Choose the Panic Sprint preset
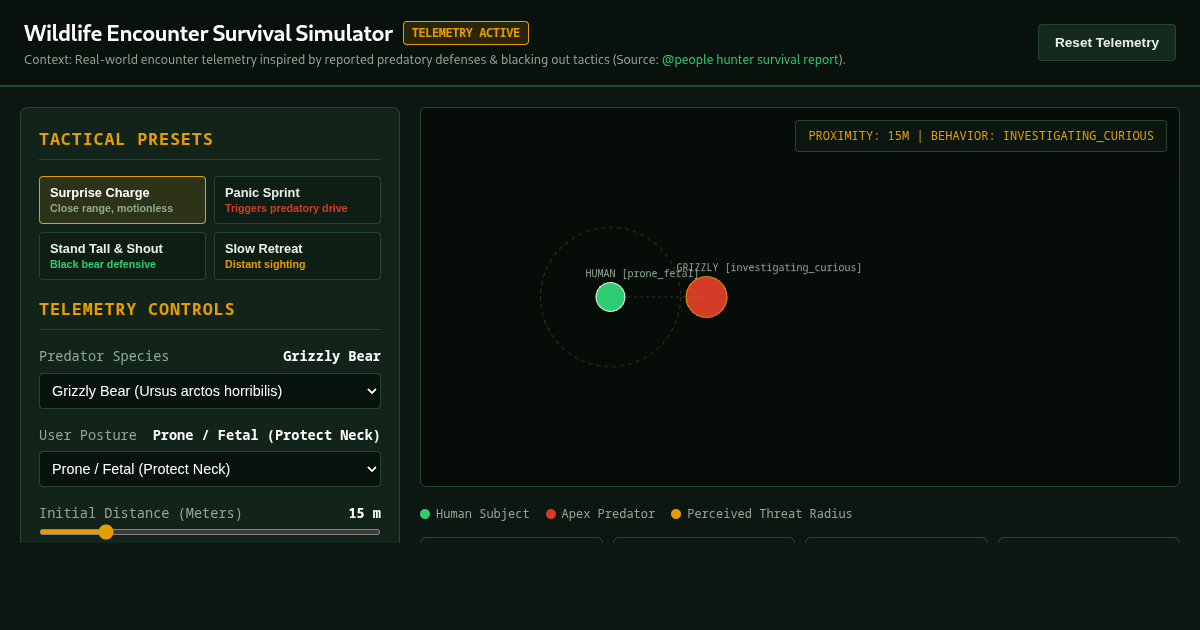This screenshot has width=1200, height=630. tap(297, 200)
